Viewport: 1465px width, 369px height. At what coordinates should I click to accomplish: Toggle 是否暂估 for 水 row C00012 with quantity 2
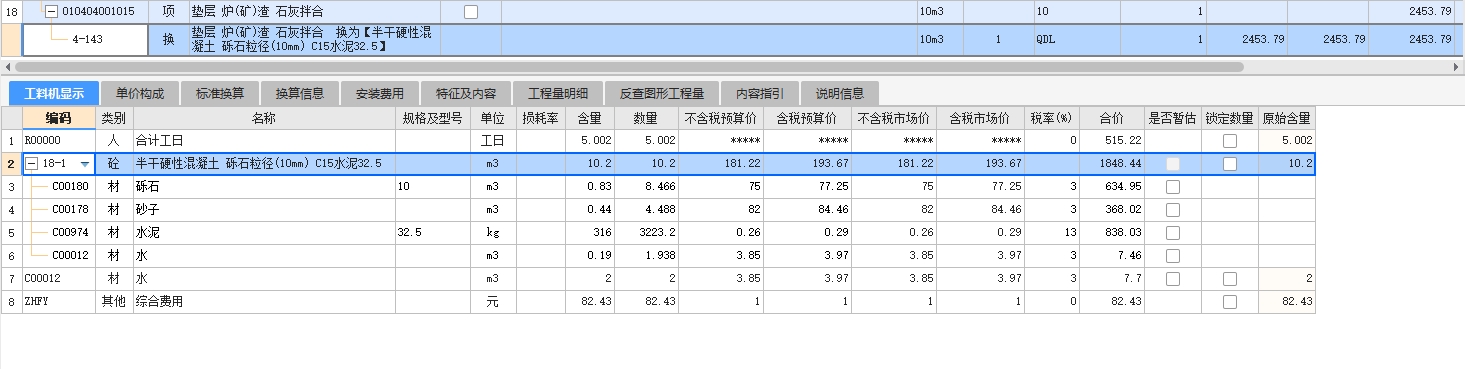coord(1172,278)
